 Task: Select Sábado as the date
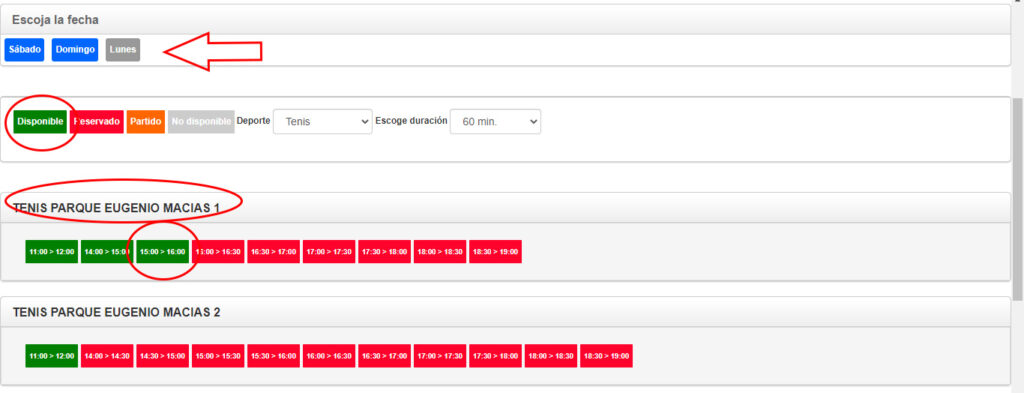24,50
